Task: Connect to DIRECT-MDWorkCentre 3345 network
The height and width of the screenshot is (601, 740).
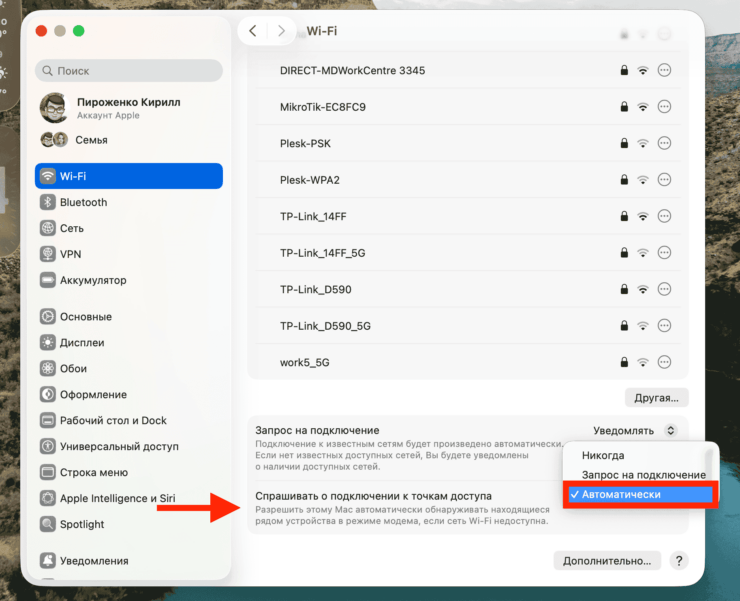Action: coord(467,70)
